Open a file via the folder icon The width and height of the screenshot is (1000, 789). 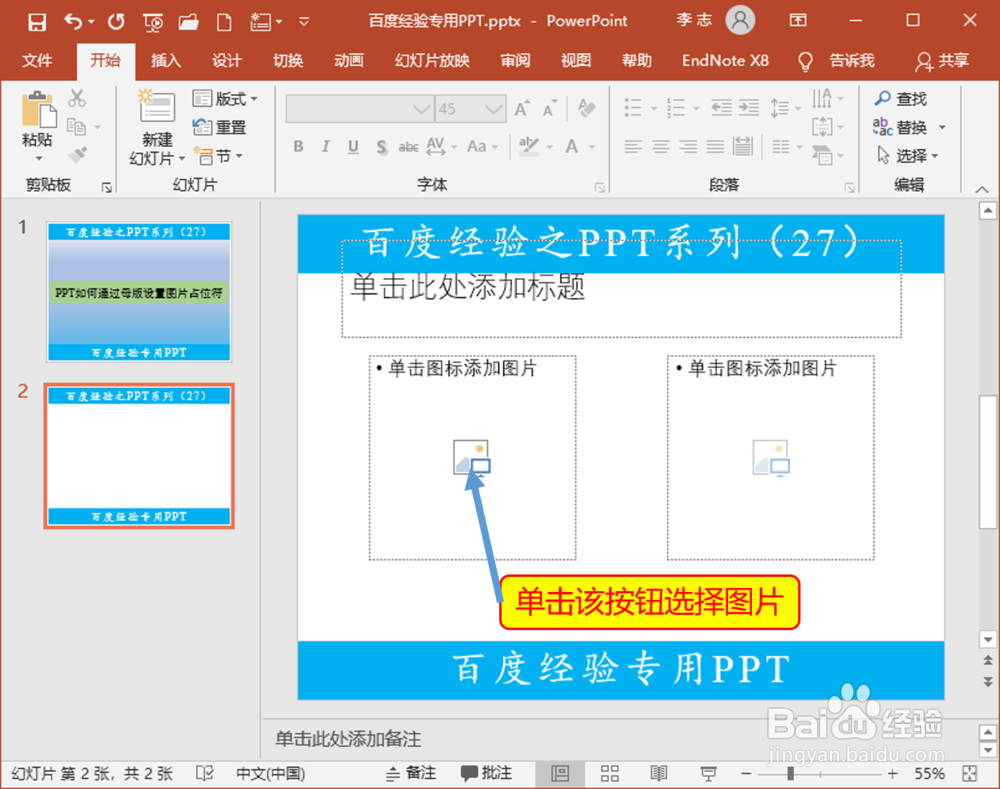(x=188, y=22)
